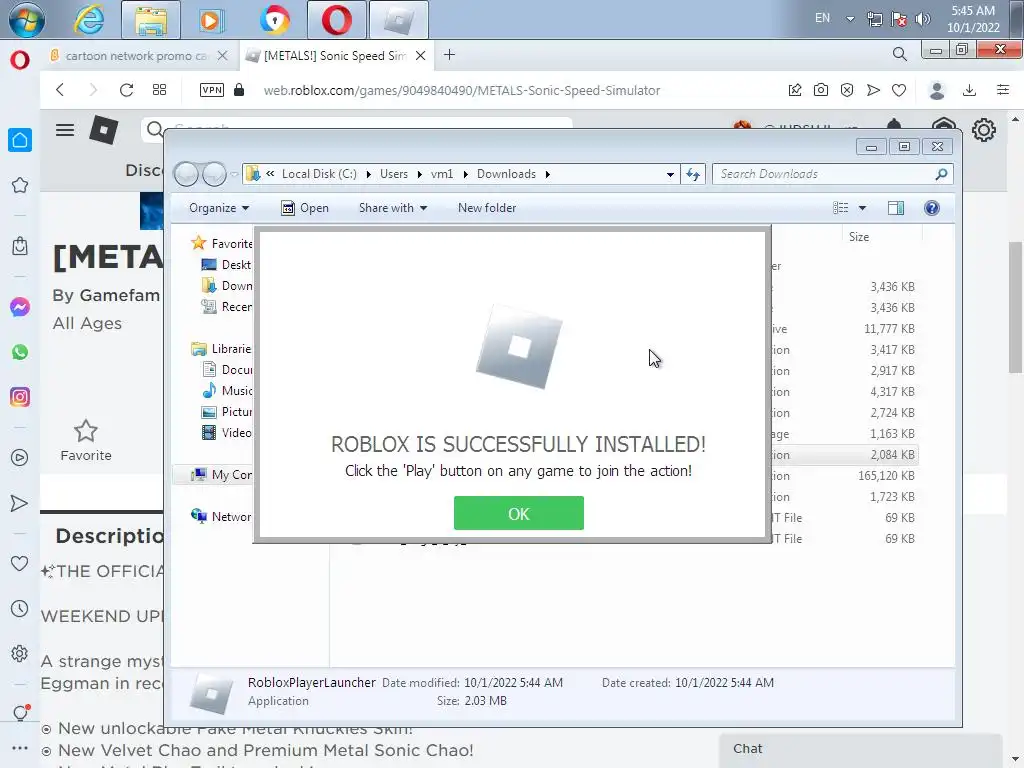Open Organize dropdown in Explorer
This screenshot has height=768, width=1024.
[219, 208]
